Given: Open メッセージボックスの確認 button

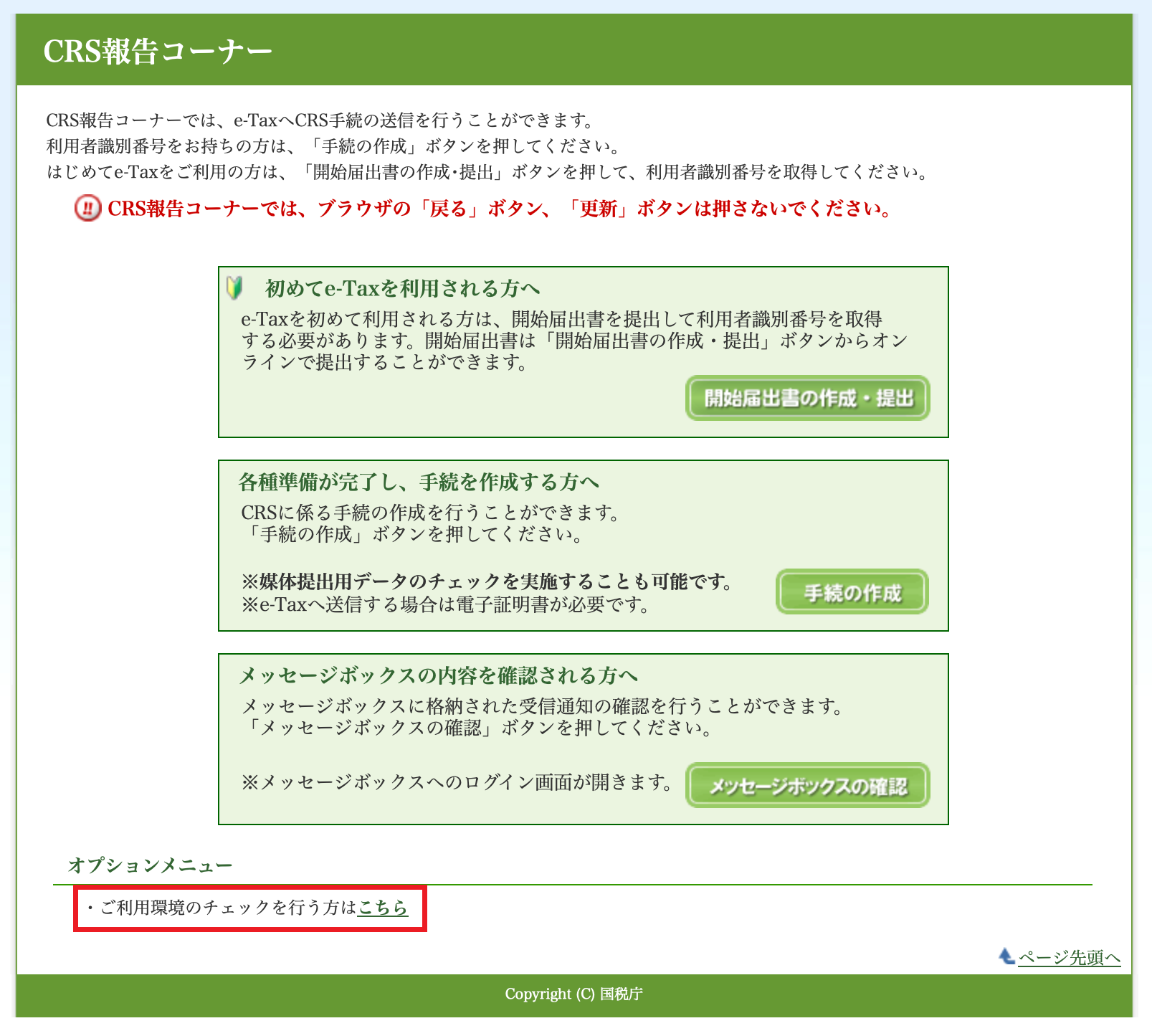Looking at the screenshot, I should point(807,785).
